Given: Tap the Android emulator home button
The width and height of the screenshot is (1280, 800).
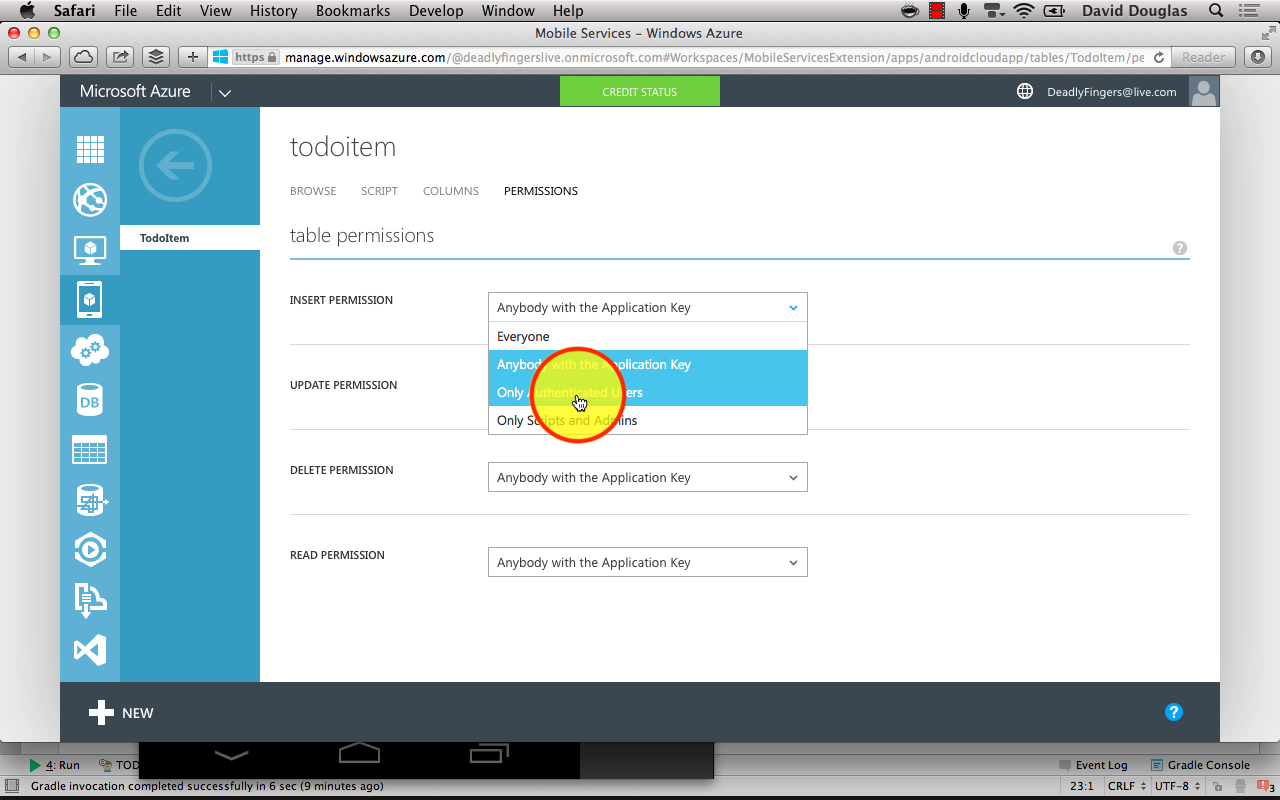Looking at the screenshot, I should [x=360, y=753].
